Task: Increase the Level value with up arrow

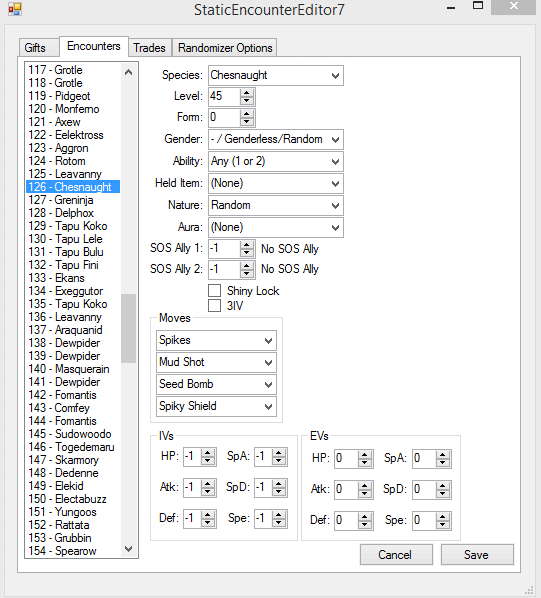Action: click(x=247, y=92)
